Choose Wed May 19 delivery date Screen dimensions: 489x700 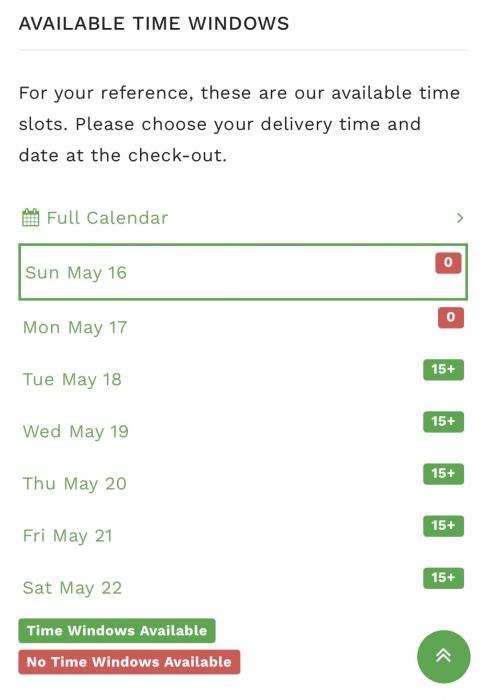coord(243,431)
